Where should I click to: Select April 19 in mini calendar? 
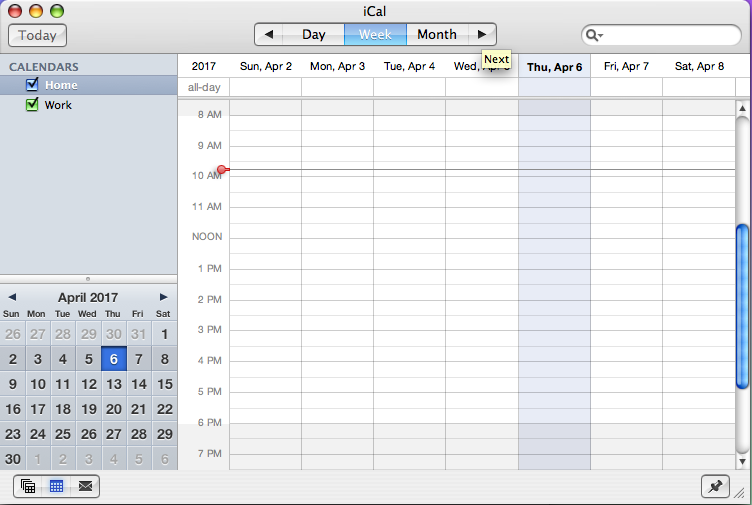[89, 409]
